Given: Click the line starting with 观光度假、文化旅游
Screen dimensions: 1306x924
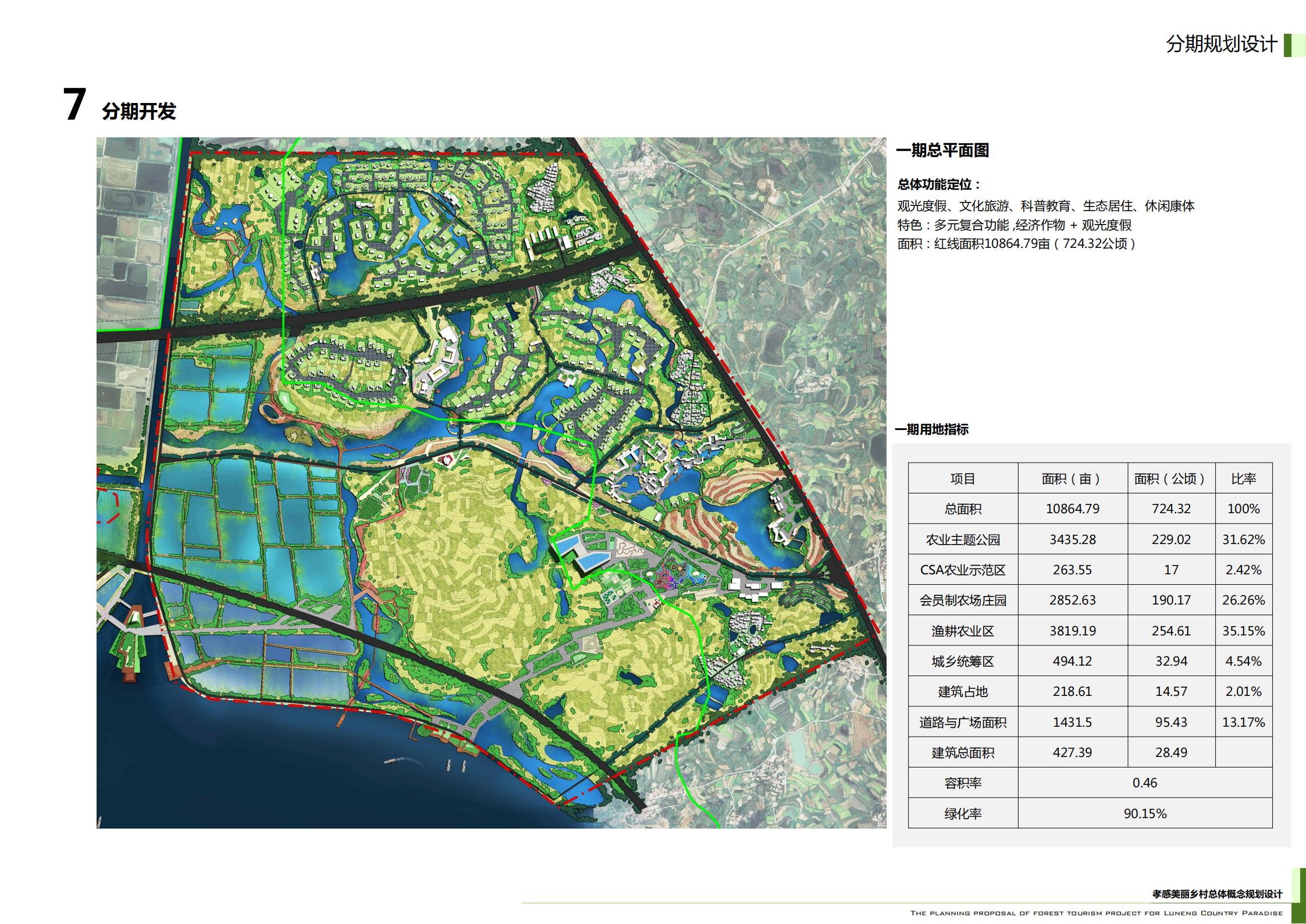Looking at the screenshot, I should 1046,206.
